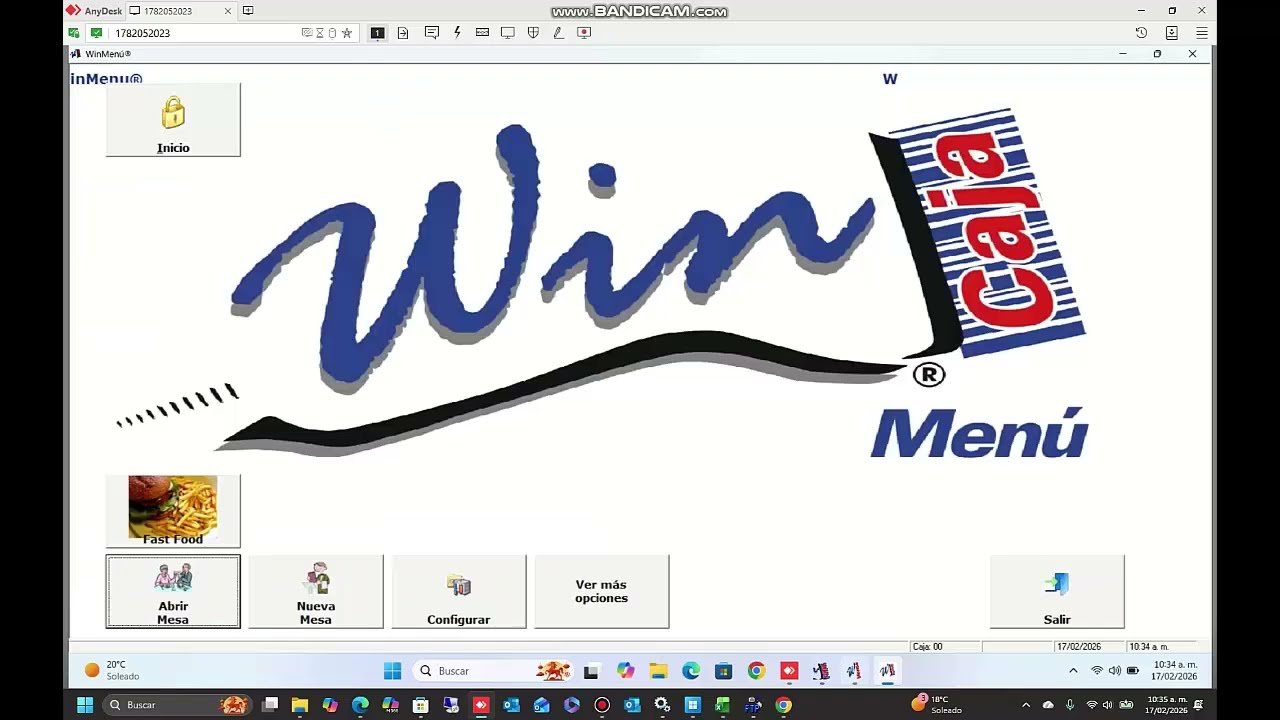Image resolution: width=1280 pixels, height=720 pixels.
Task: Open Chrome on the remote taskbar
Action: [x=756, y=671]
